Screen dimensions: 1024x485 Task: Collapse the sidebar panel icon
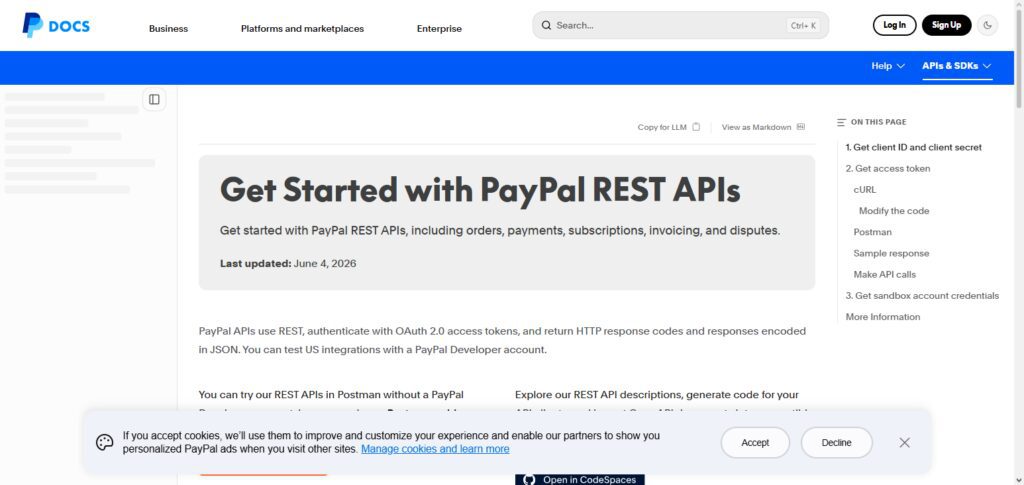tap(154, 99)
